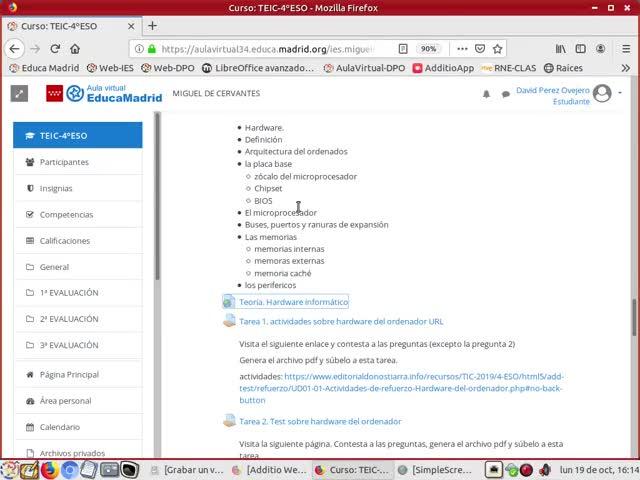Open LibreOffice avanzado bookmark
This screenshot has width=640, height=480.
pos(258,68)
